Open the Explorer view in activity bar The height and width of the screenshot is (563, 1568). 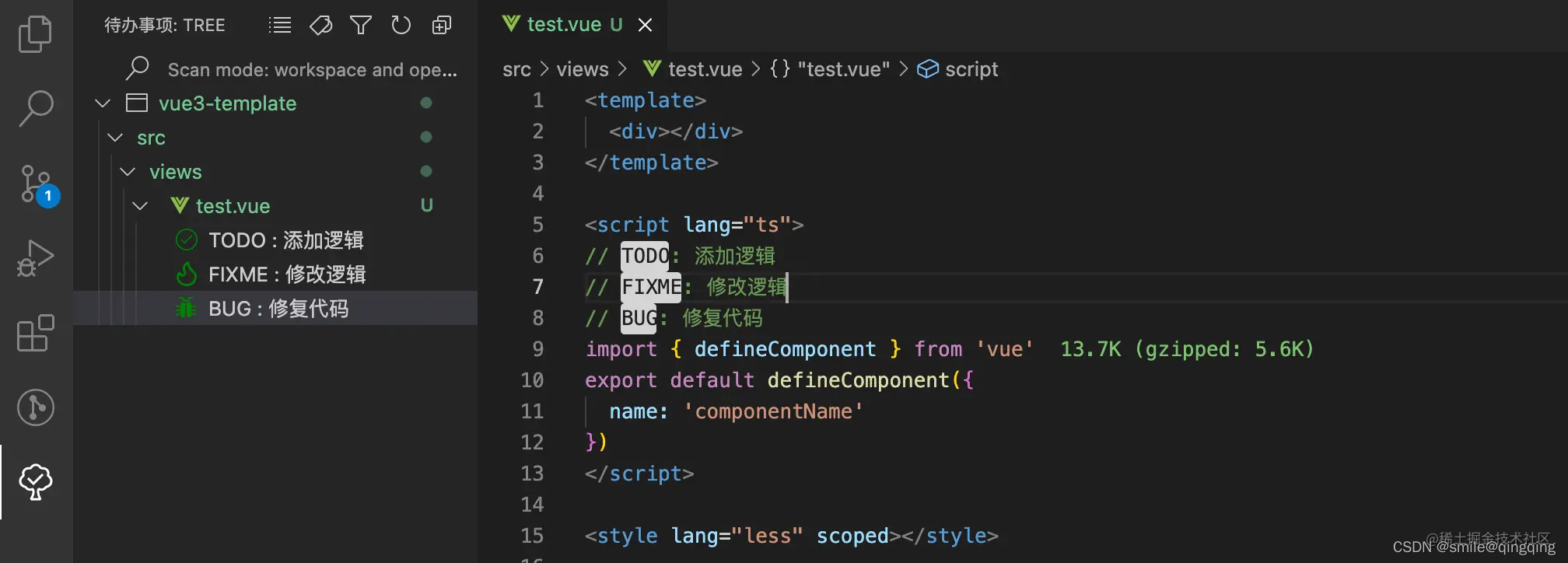(36, 34)
